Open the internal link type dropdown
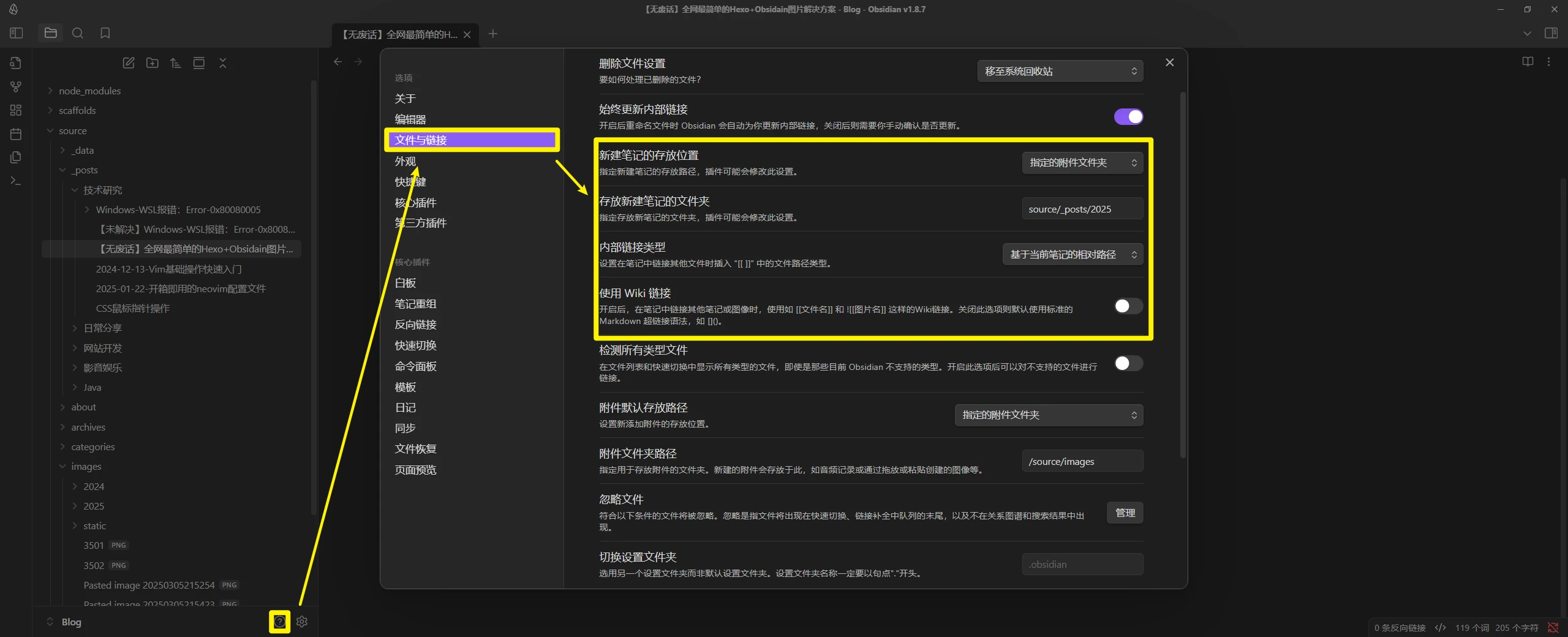 tap(1072, 254)
